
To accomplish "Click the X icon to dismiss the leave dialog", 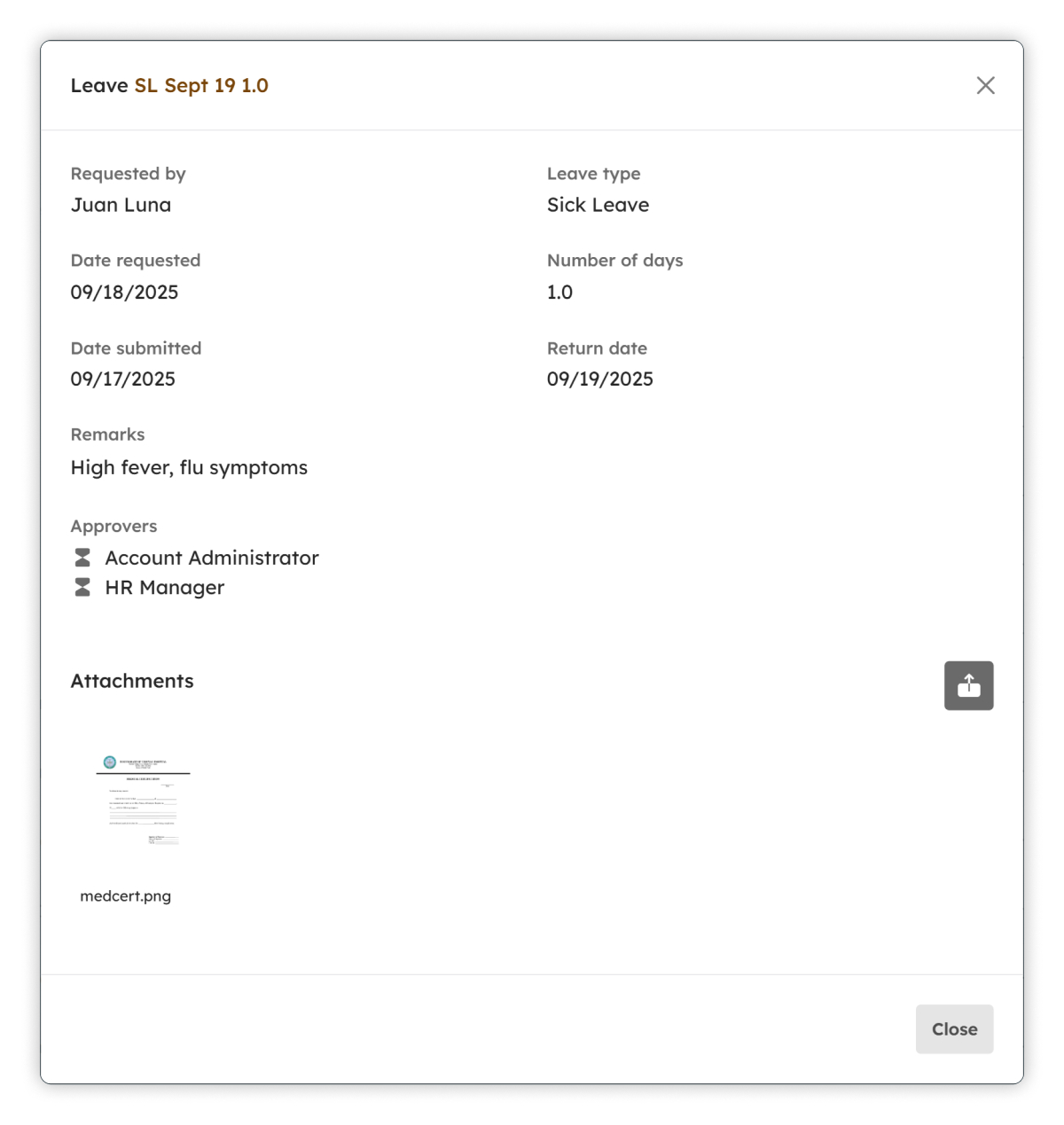I will 985,85.
